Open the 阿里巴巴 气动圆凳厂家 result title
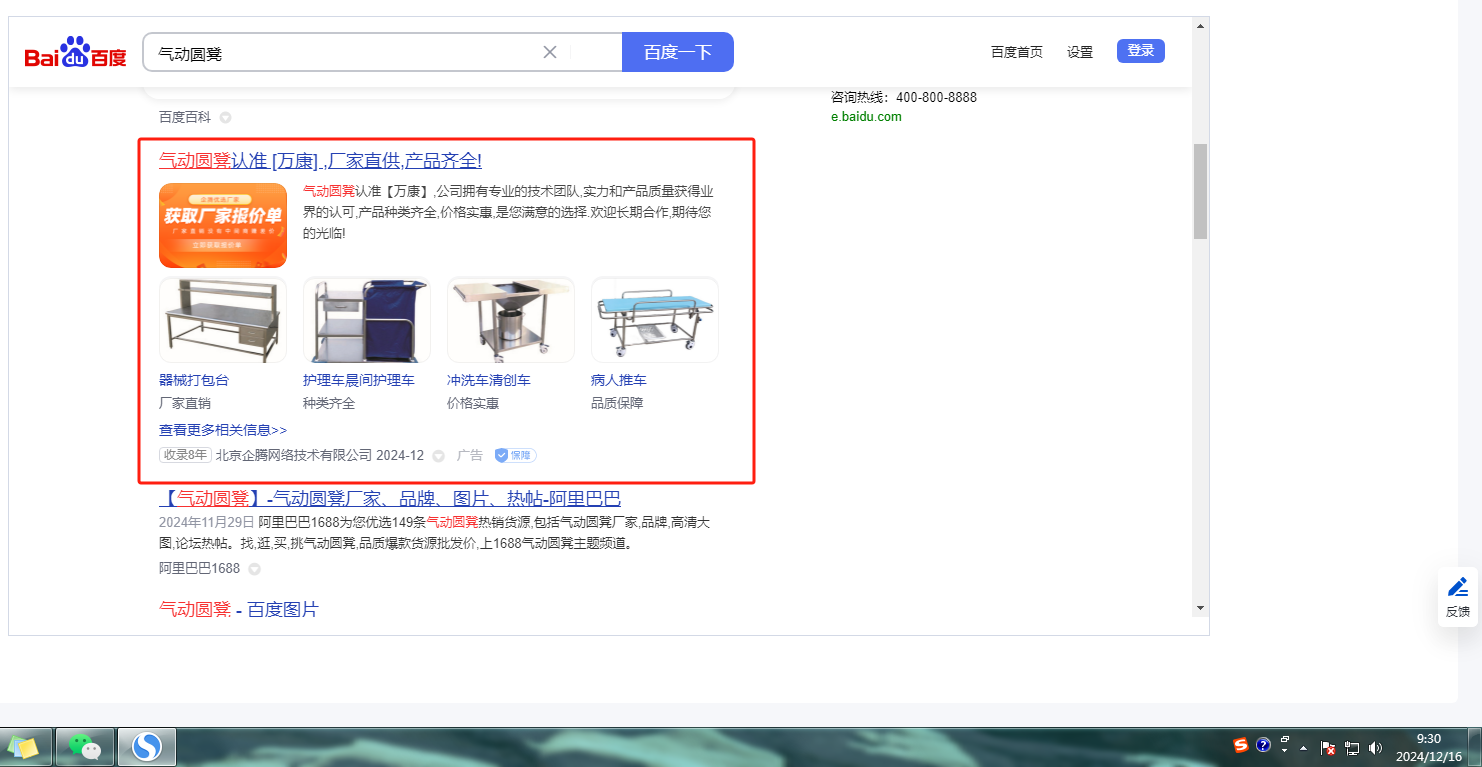The height and width of the screenshot is (767, 1482). coord(390,498)
